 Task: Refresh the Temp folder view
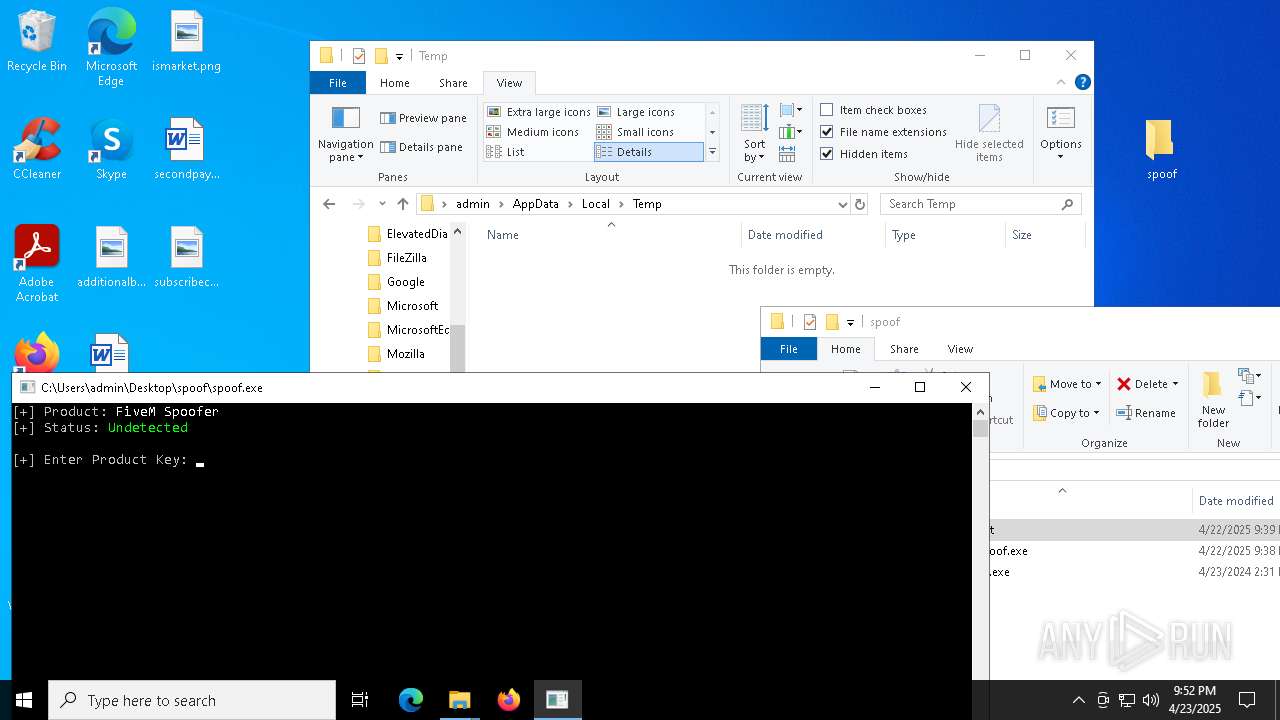860,204
